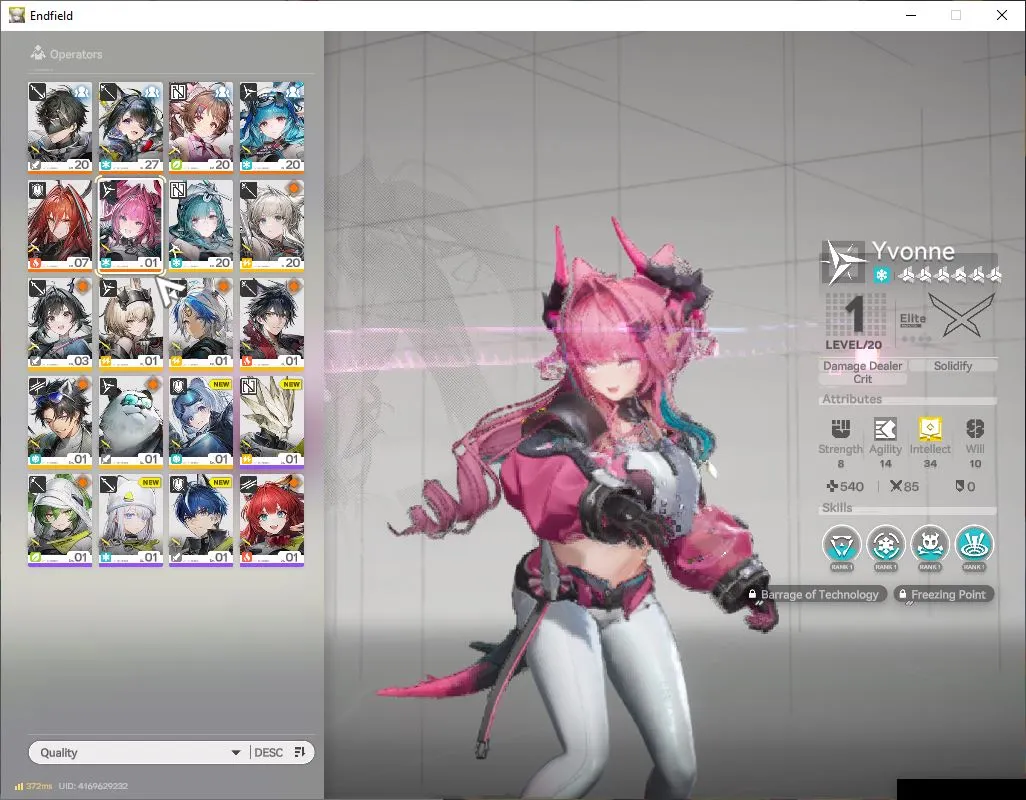Click the Intellect value 34
Screen dimensions: 1026x800
[930, 464]
